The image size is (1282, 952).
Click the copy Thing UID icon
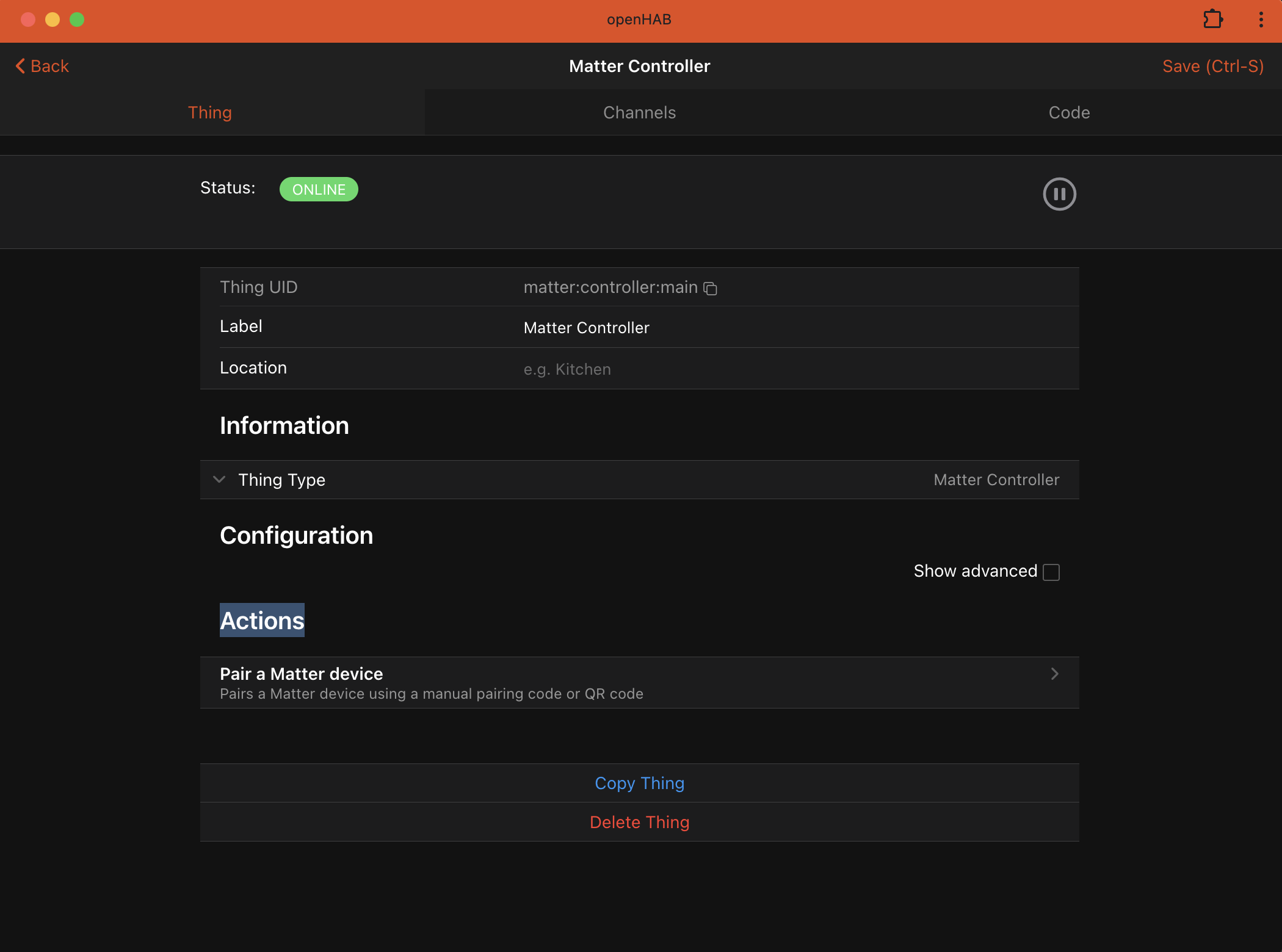[710, 288]
